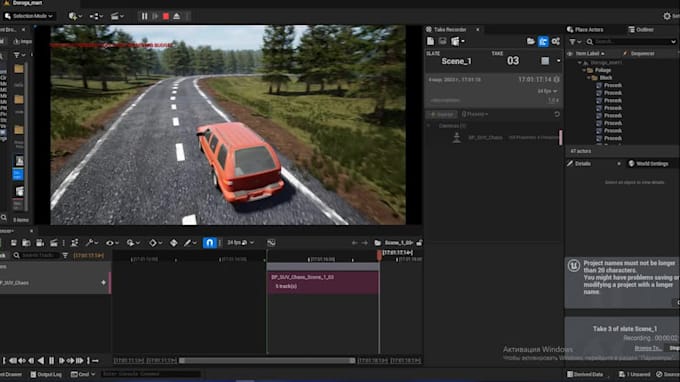Stop recording with the square button beside take number

point(545,61)
